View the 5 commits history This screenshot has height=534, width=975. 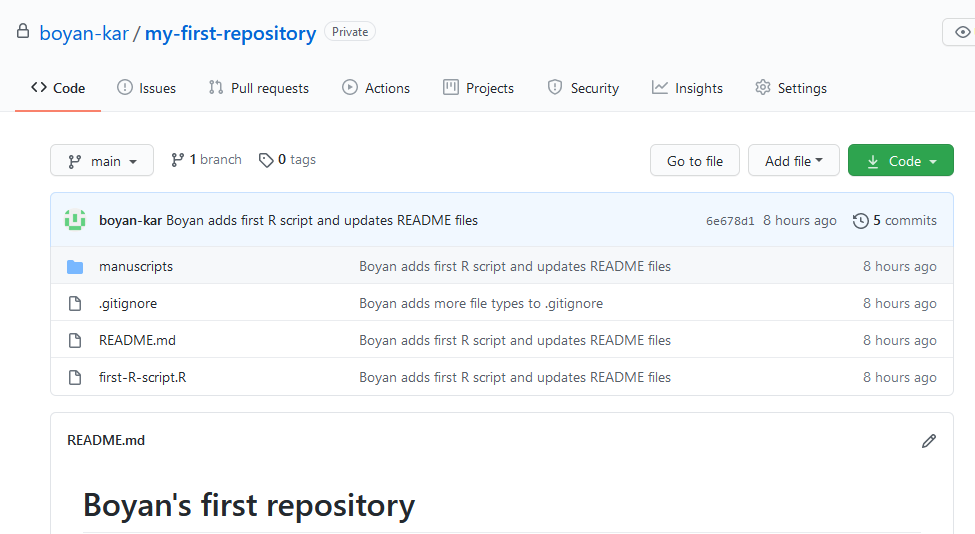click(x=895, y=221)
